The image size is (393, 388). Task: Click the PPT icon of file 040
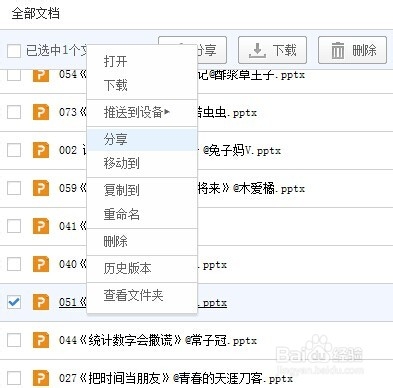tap(41, 264)
